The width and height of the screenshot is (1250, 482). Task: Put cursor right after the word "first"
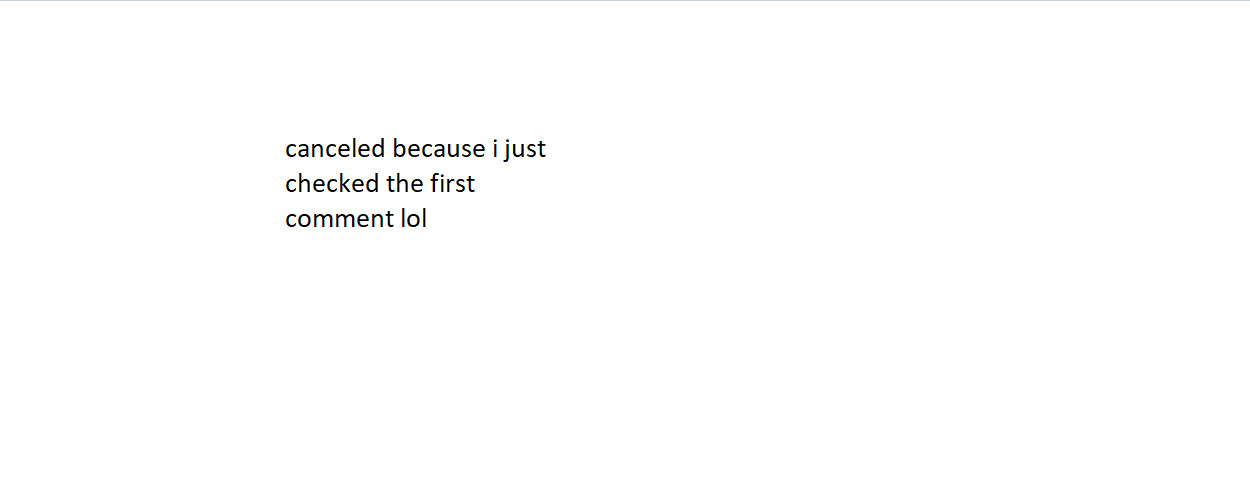tap(476, 184)
